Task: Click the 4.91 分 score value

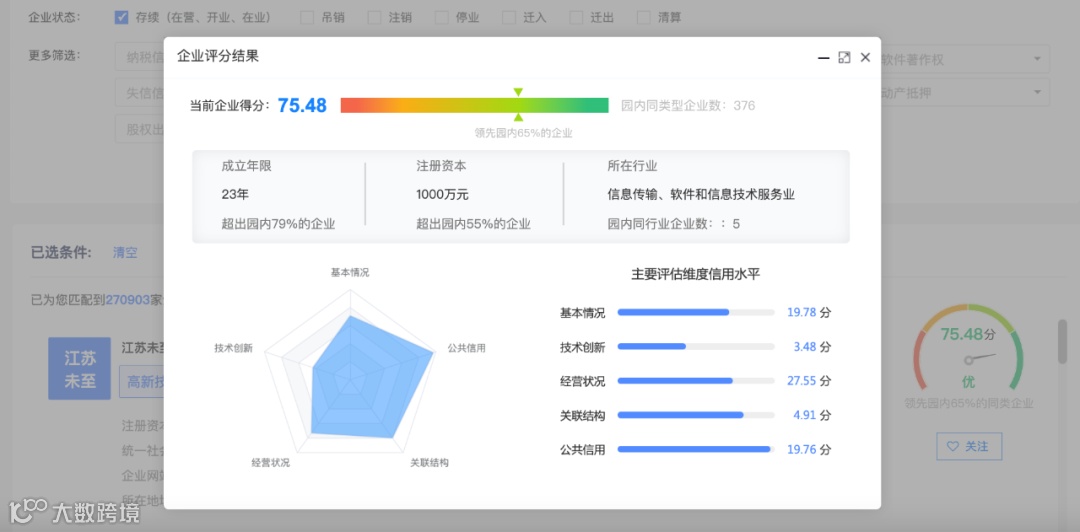Action: [x=812, y=415]
